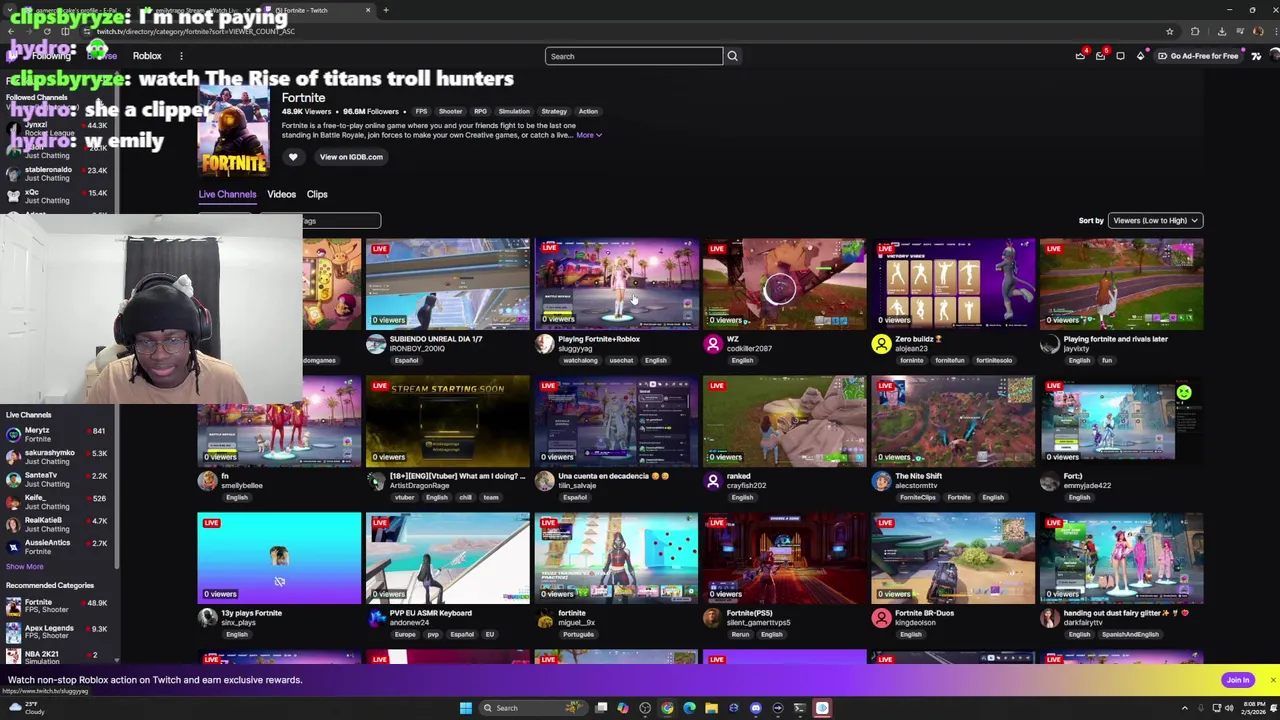Expand the Fortnite description with More

click(x=588, y=135)
